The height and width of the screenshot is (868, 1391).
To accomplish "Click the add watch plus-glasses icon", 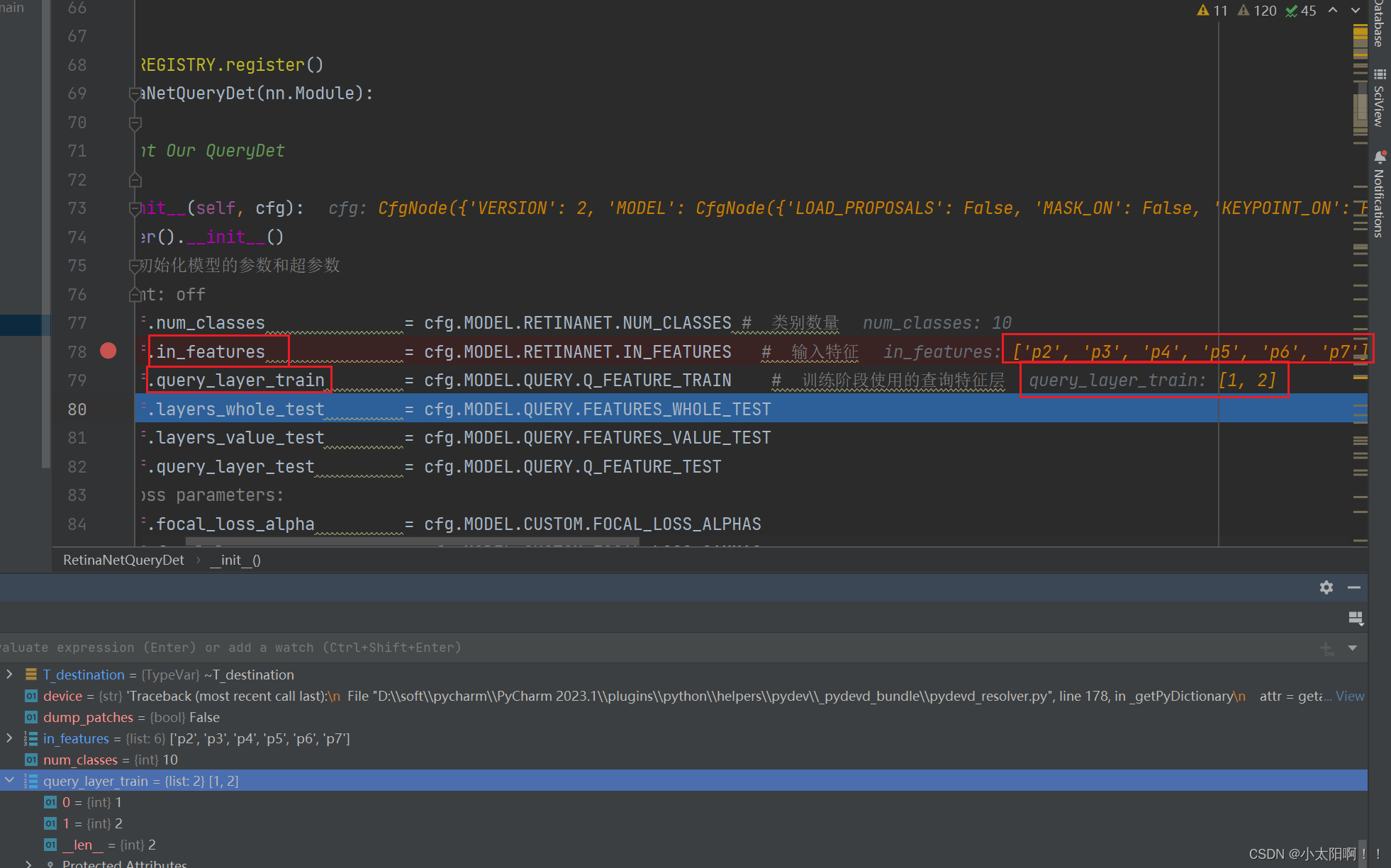I will pyautogui.click(x=1327, y=648).
